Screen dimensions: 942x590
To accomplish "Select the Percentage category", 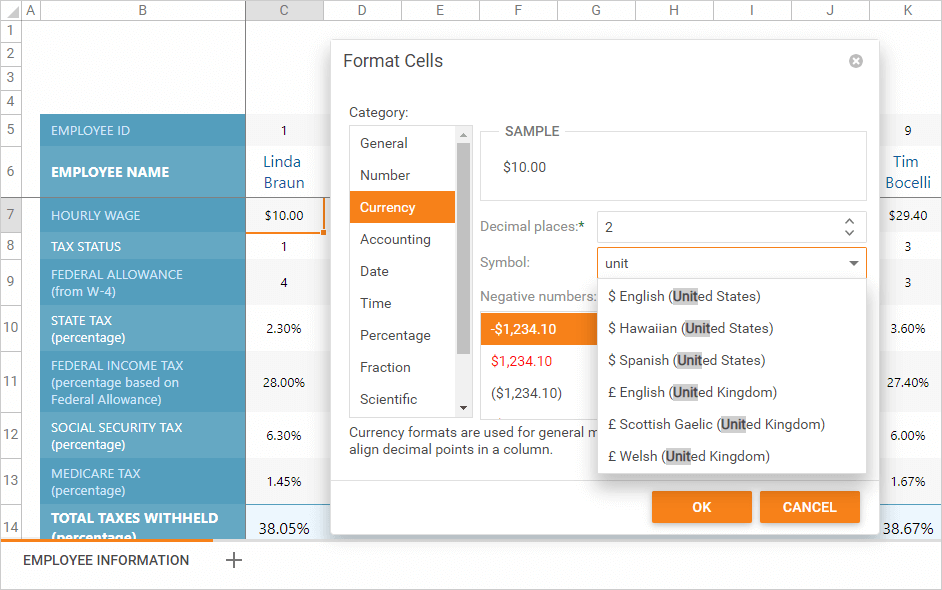I will click(403, 335).
